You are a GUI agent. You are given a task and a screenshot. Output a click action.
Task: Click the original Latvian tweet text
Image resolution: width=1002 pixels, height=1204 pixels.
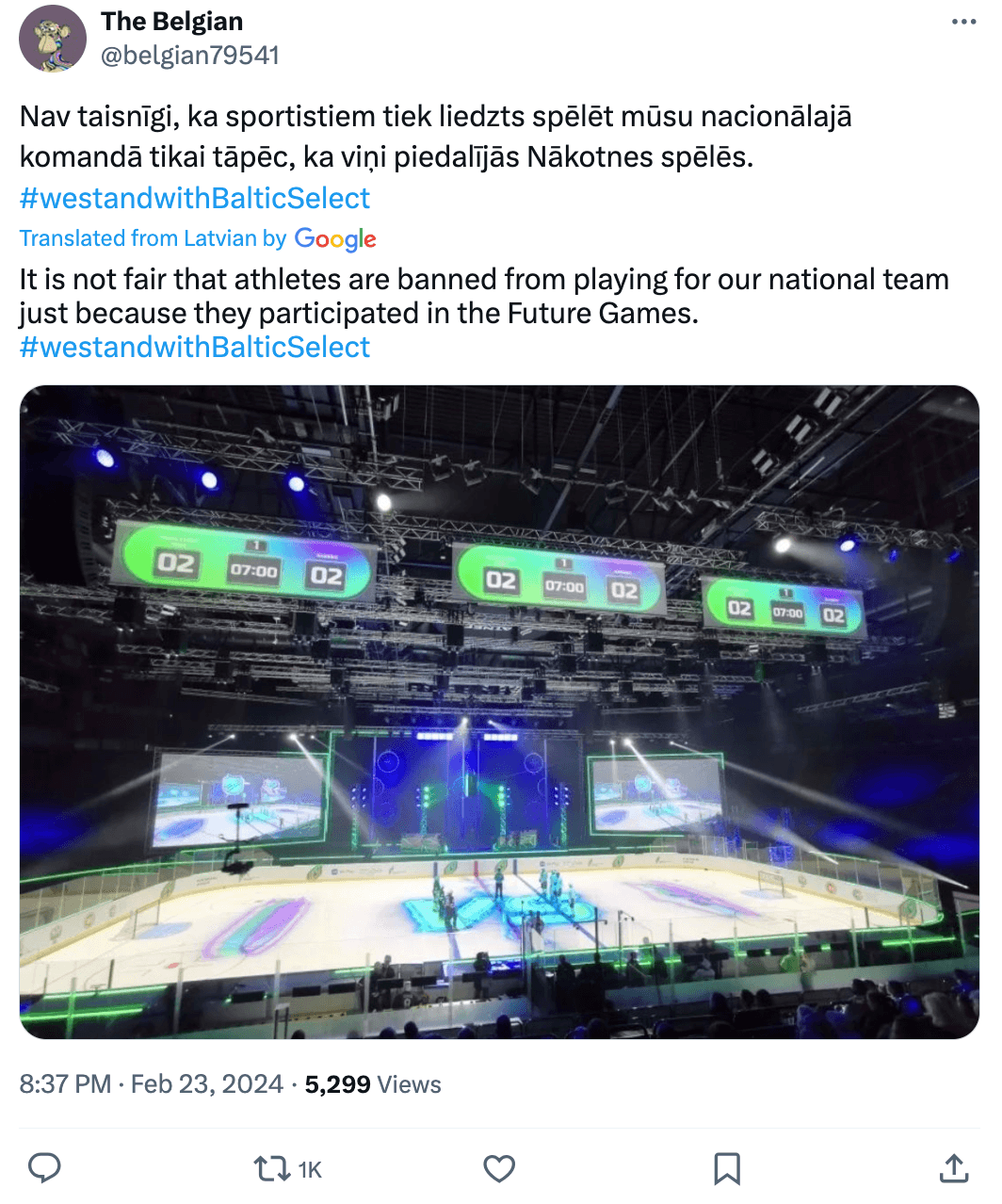click(x=435, y=137)
